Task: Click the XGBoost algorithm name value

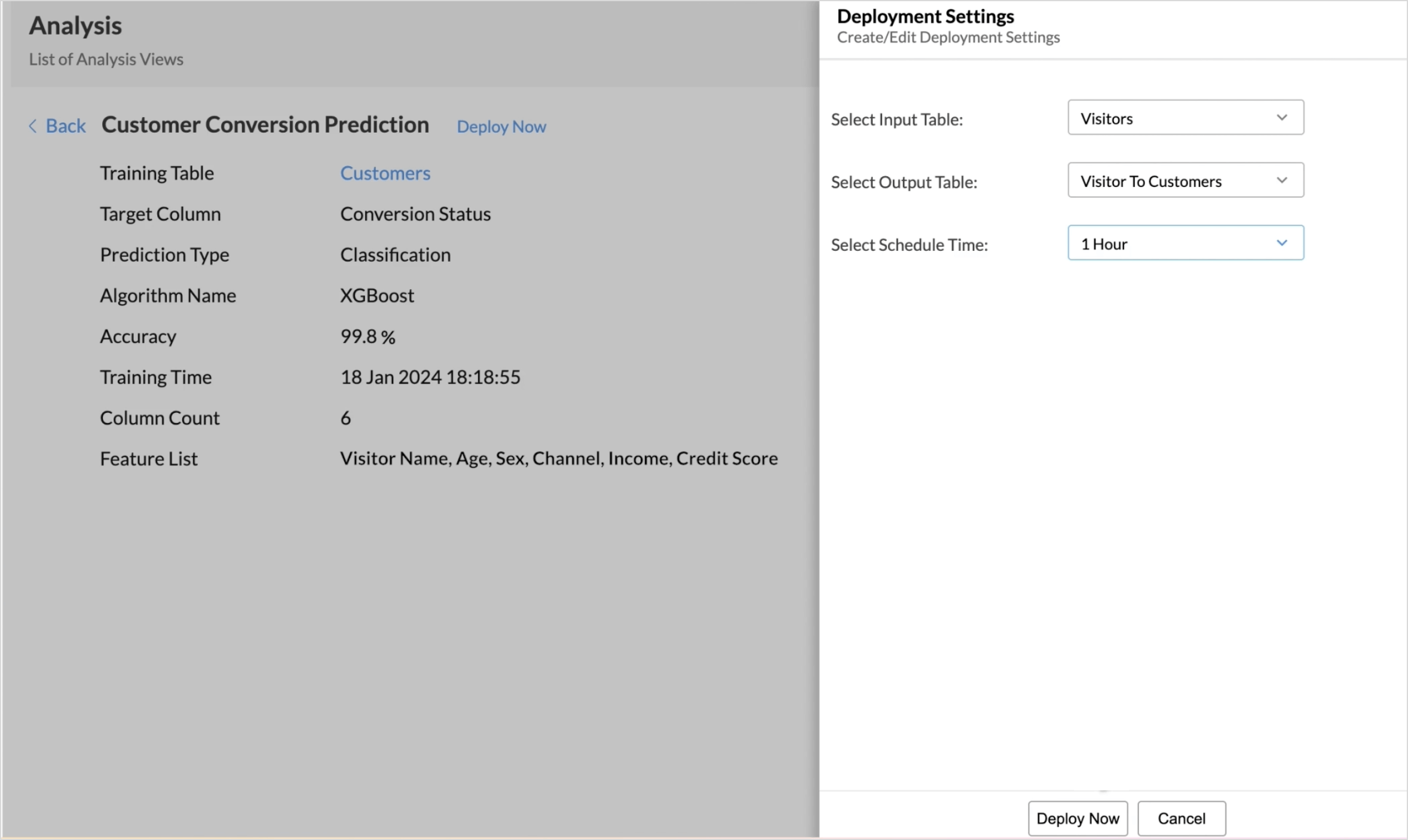Action: (x=377, y=296)
